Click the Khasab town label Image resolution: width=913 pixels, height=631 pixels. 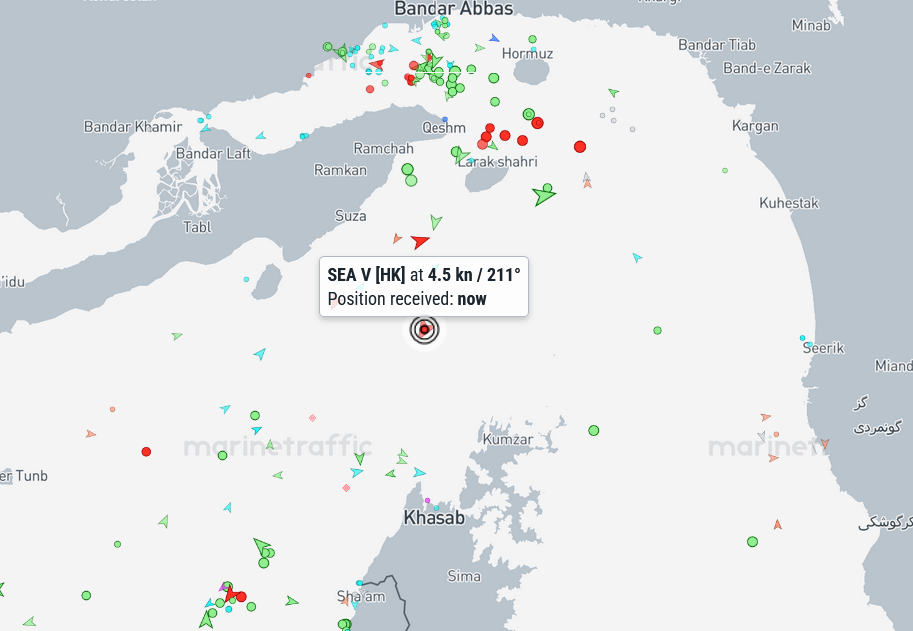[434, 517]
